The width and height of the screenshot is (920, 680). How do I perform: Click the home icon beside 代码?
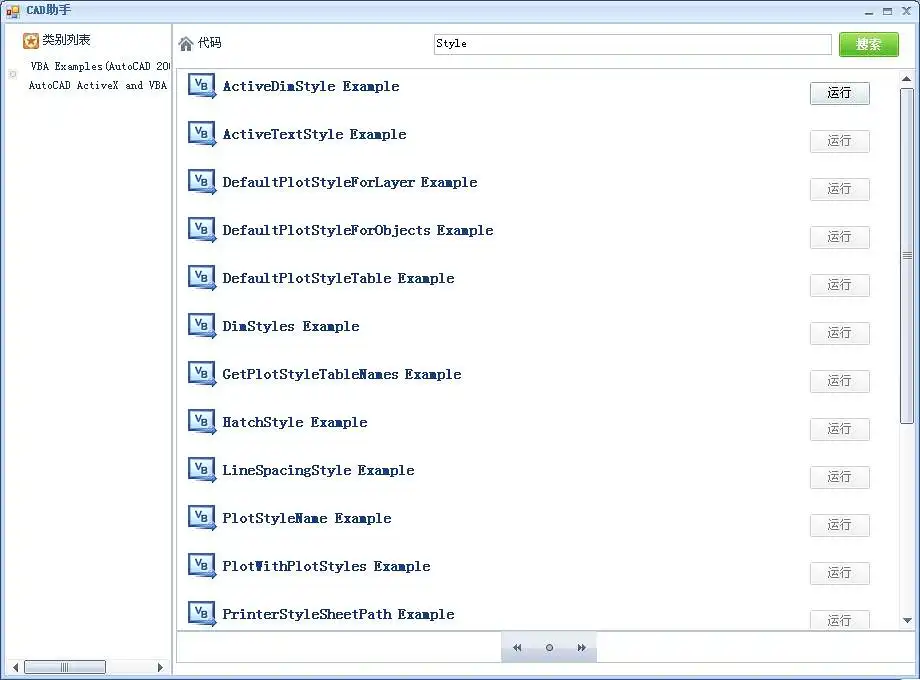[x=186, y=43]
